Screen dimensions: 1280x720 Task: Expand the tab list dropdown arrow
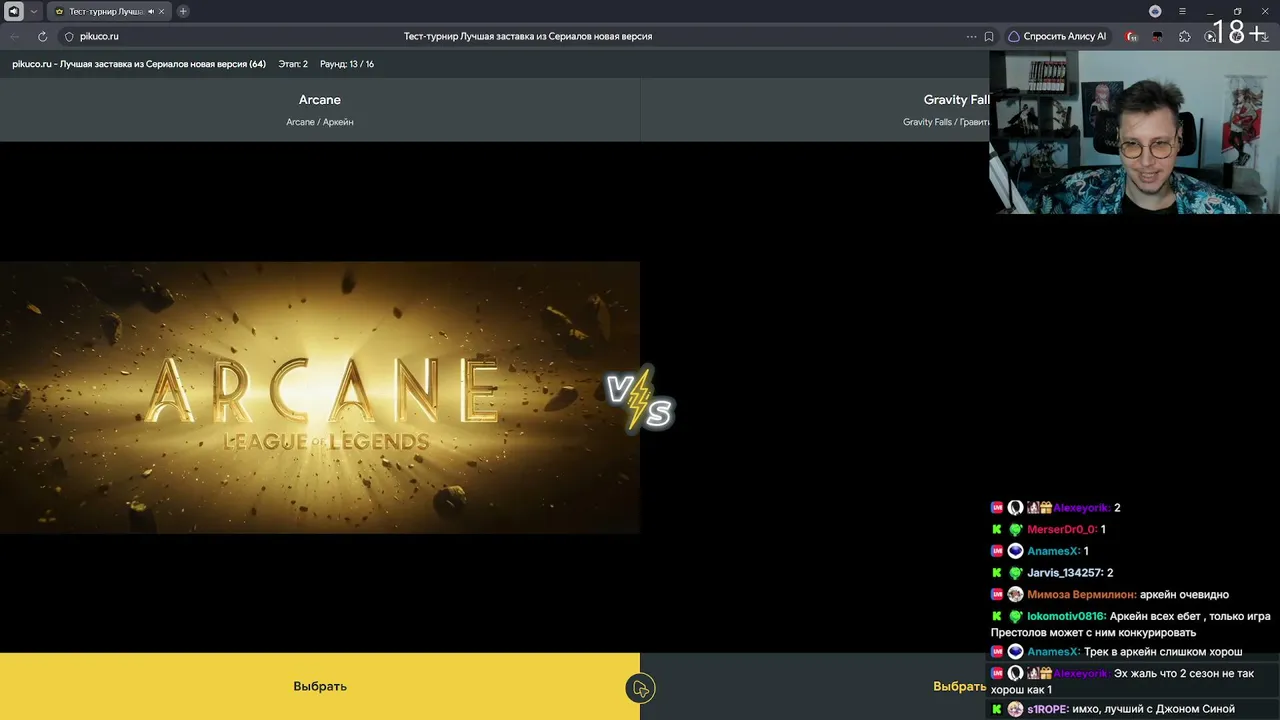click(x=34, y=11)
